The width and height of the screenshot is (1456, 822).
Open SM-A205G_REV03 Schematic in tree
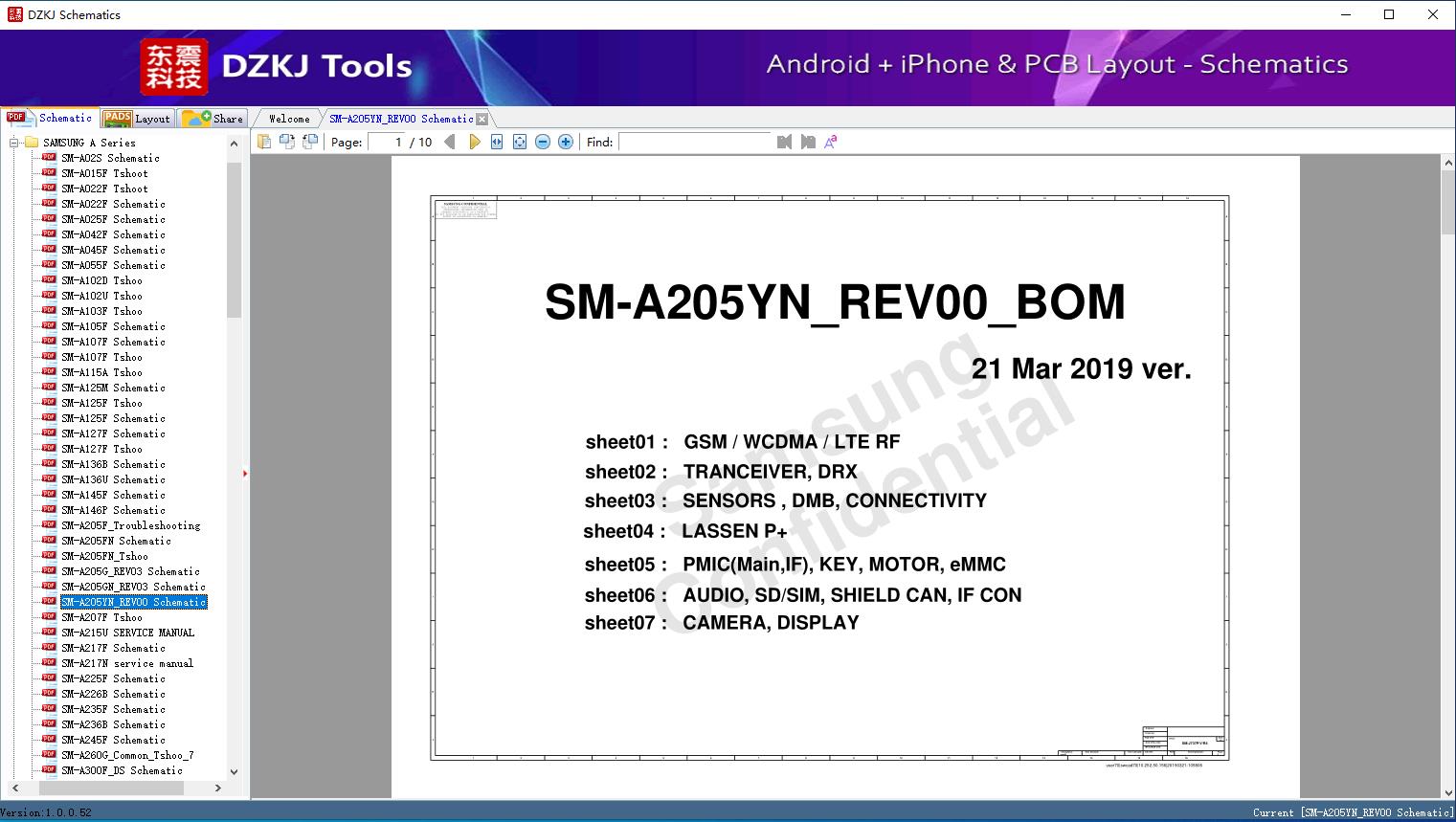131,571
